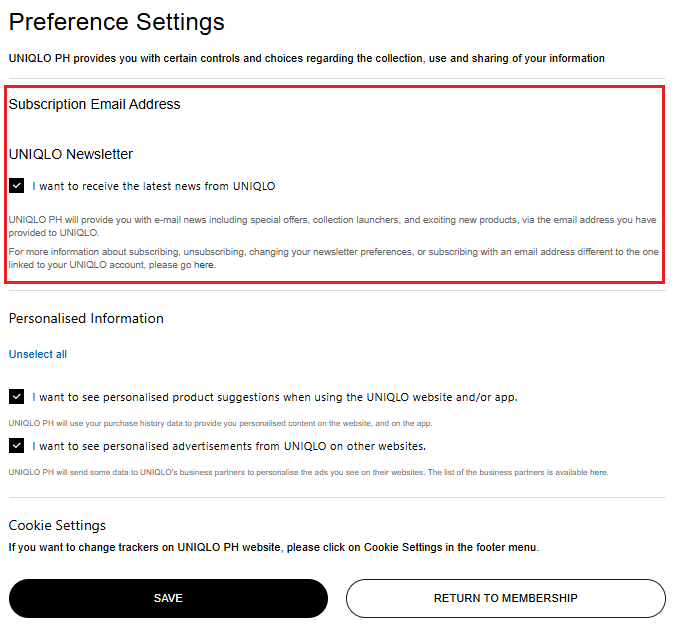675x628 pixels.
Task: Uncheck the UNIQLO newsletter checkbox
Action: [x=16, y=186]
